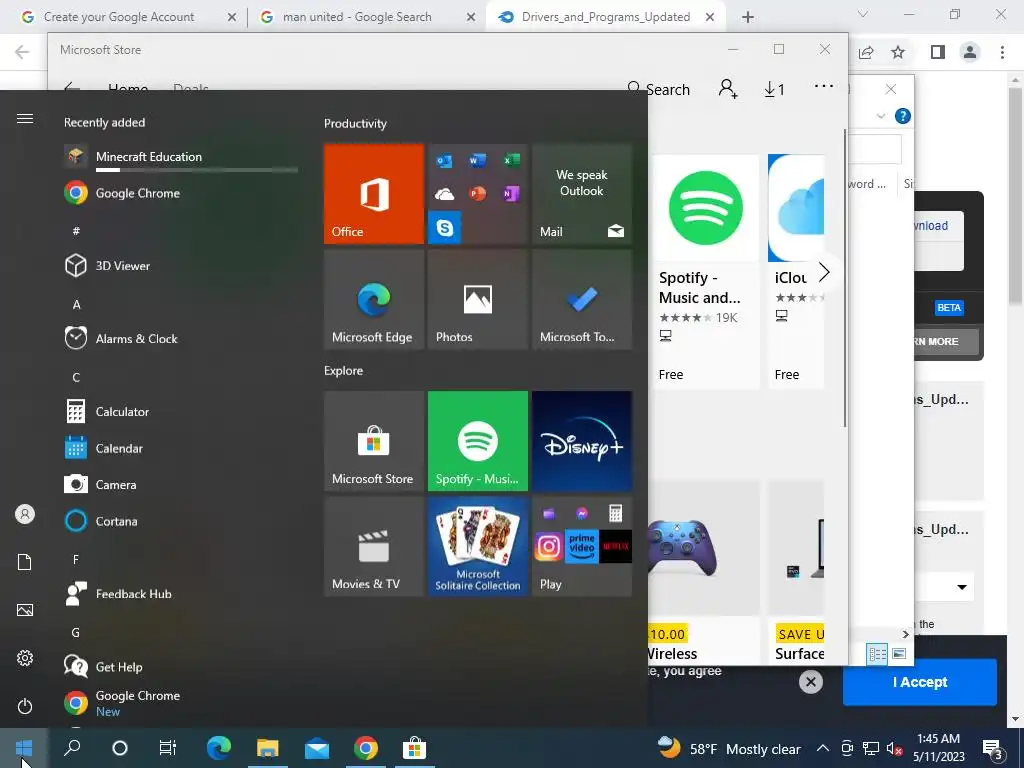Open taskbar Search magnifier
The image size is (1024, 768).
(72, 748)
